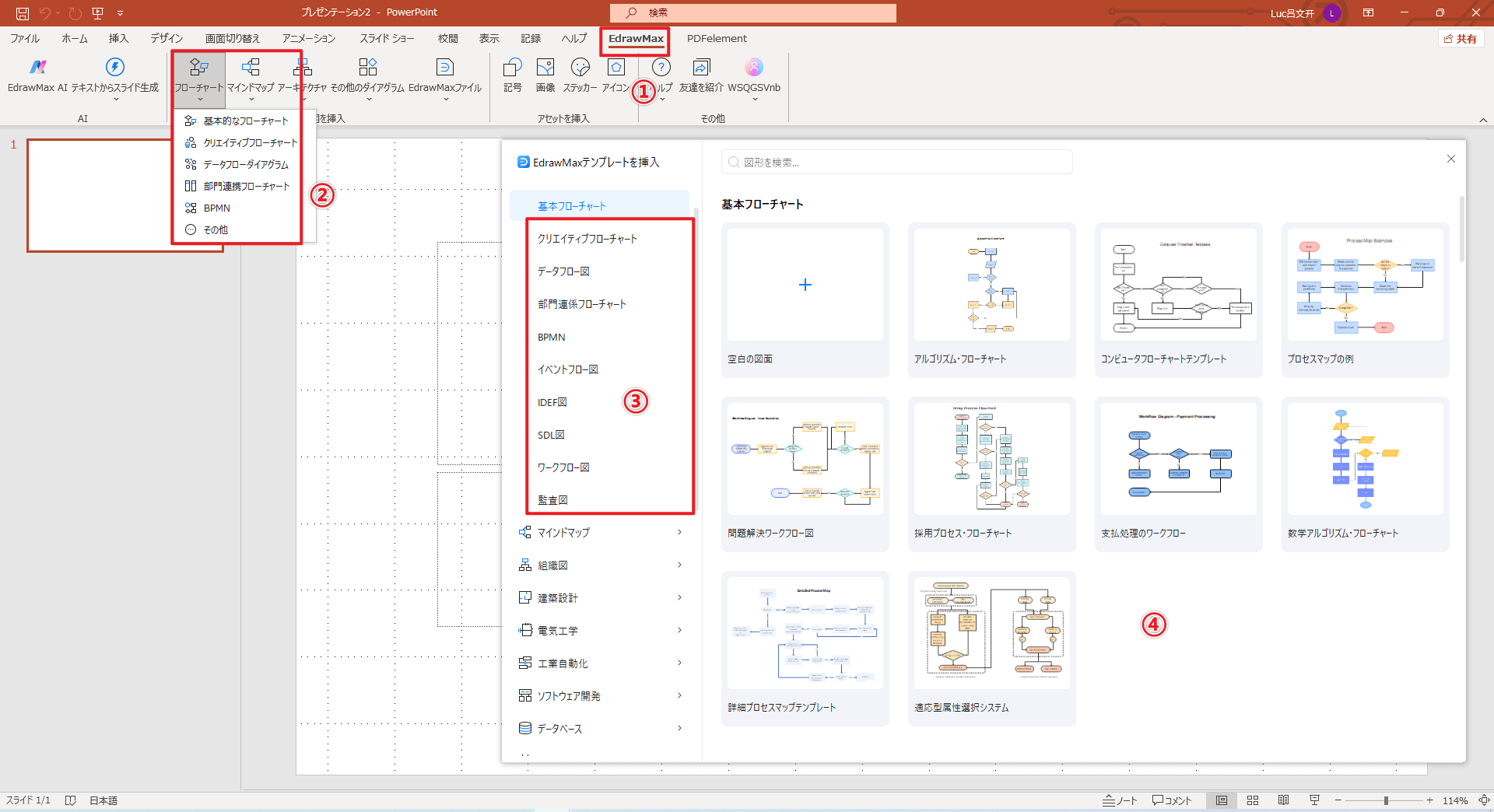Open the Architecture ribbon button
This screenshot has height=812, width=1494.
[x=303, y=78]
